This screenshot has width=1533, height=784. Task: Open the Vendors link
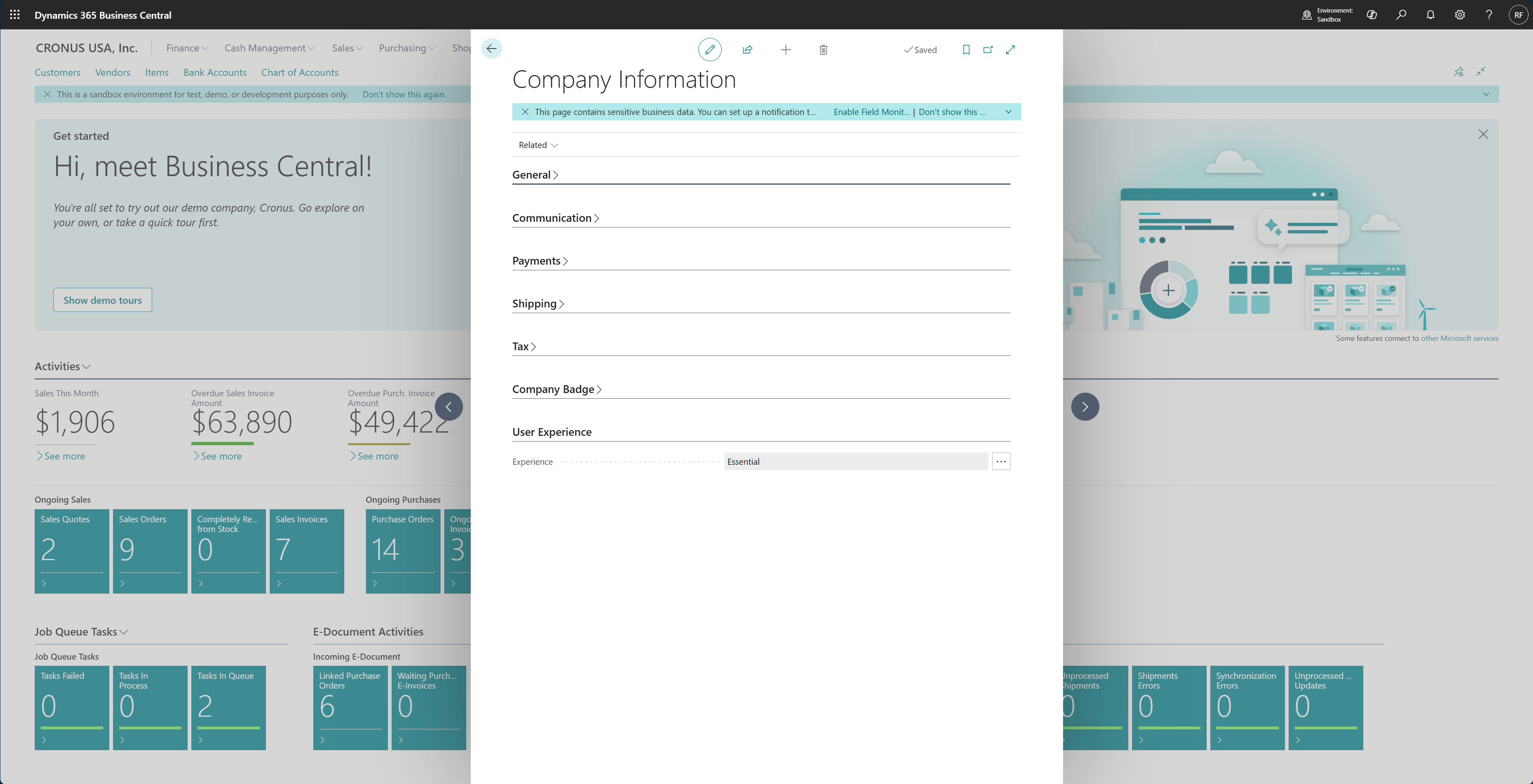point(113,73)
